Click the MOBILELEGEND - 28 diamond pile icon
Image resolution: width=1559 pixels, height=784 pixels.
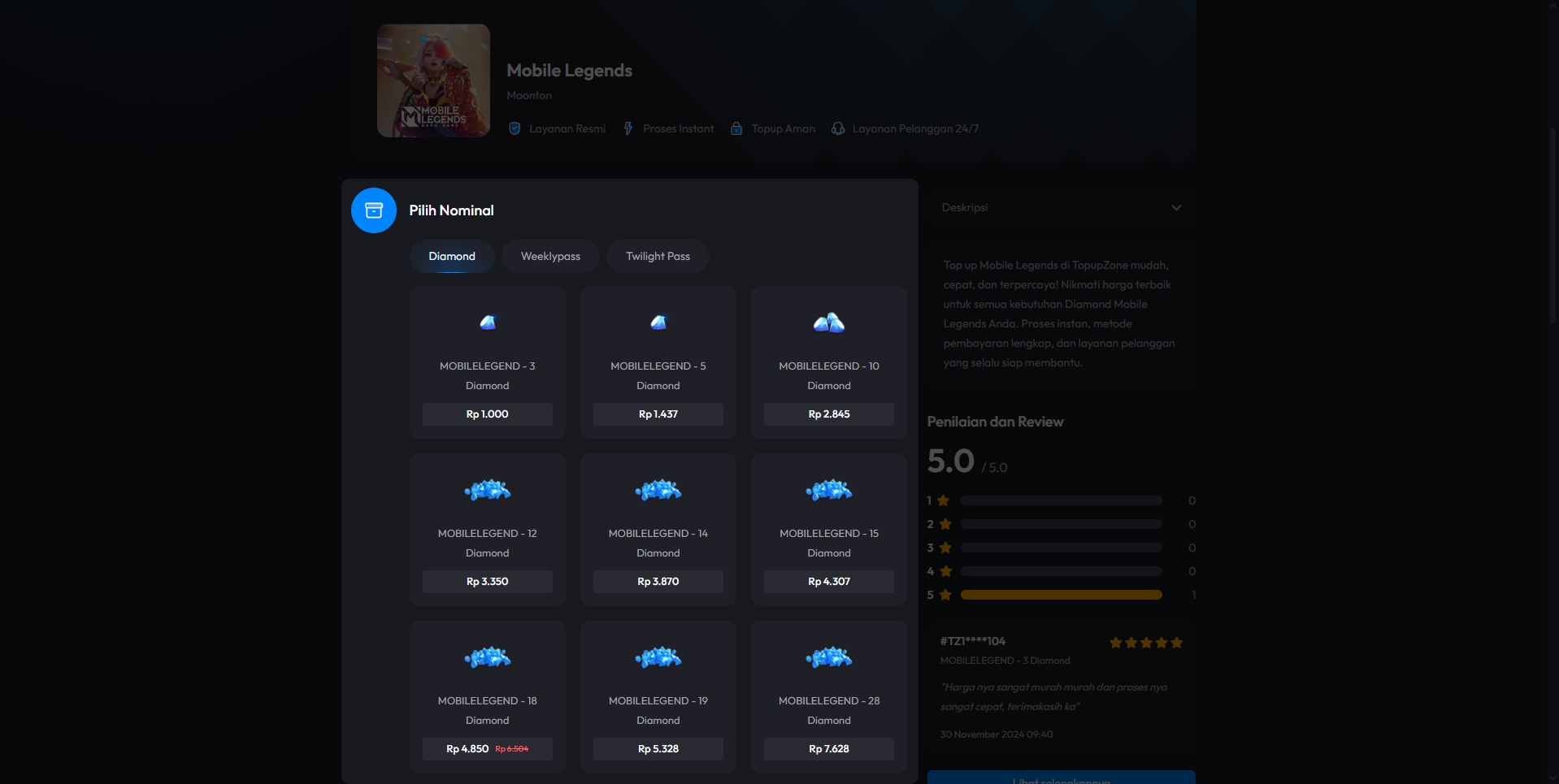(829, 657)
